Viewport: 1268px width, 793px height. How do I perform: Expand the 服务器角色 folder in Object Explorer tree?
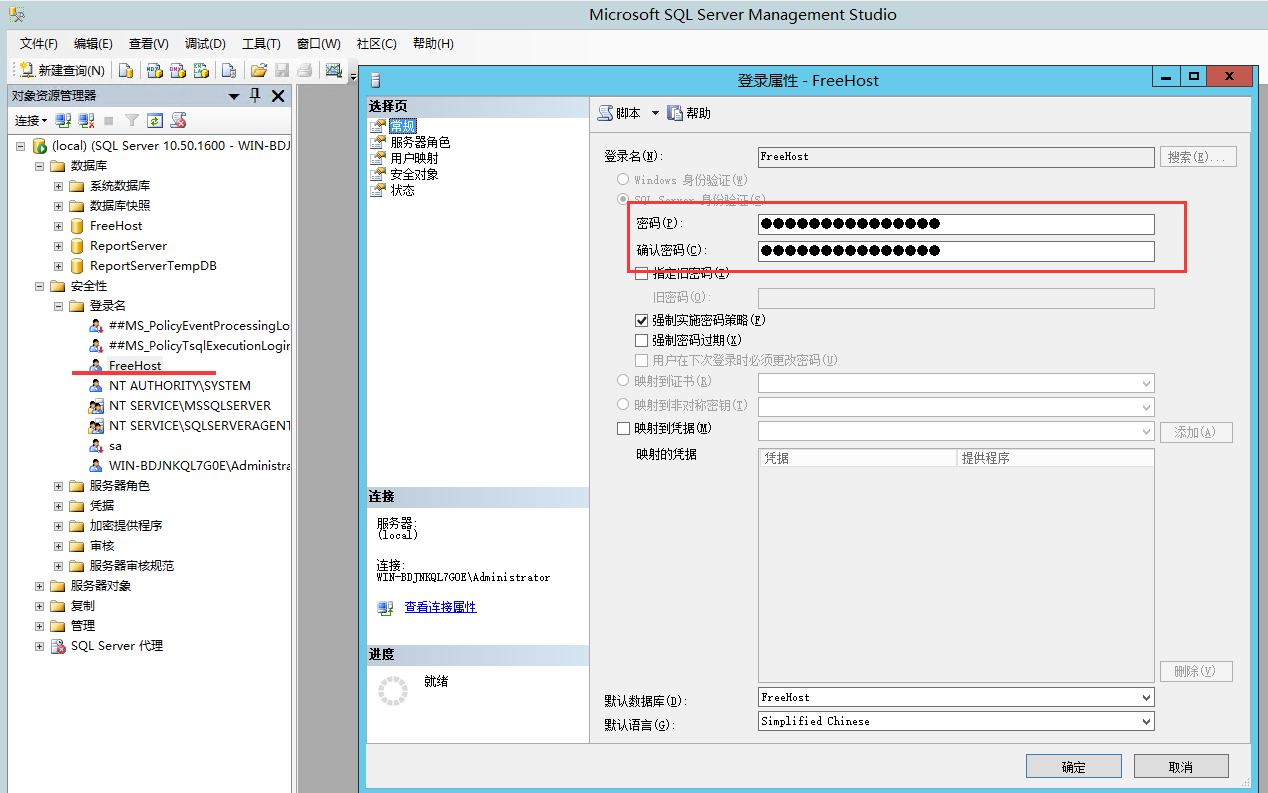point(59,486)
